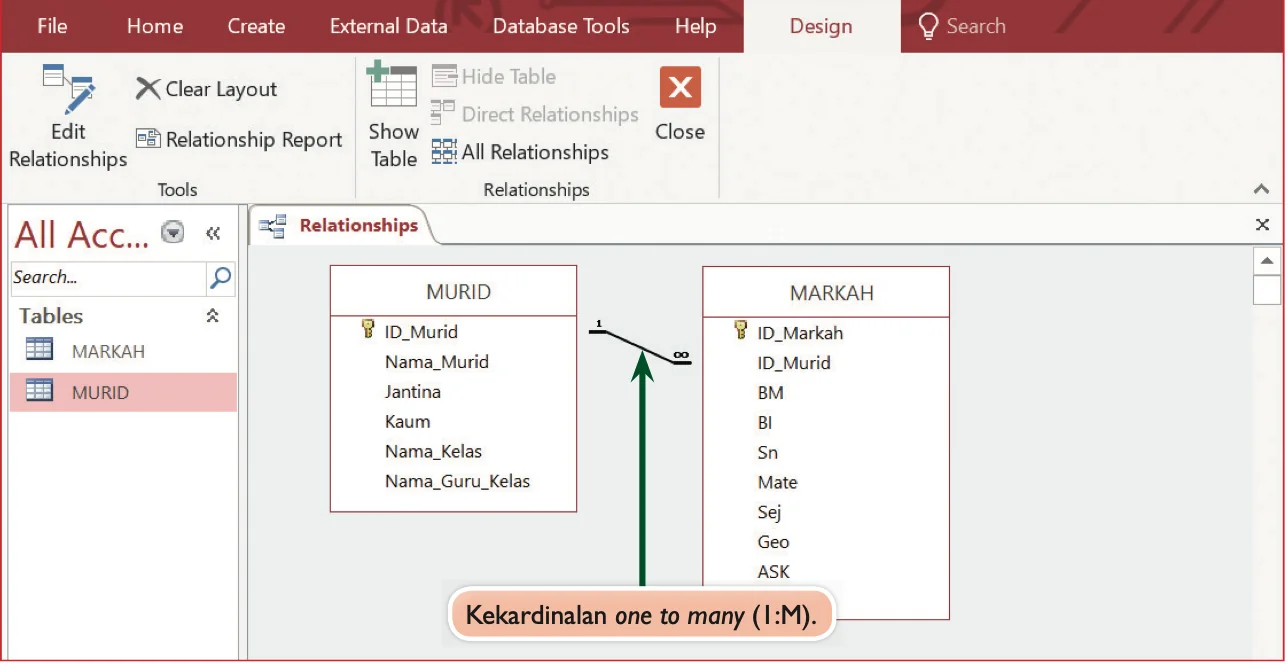Select the Design tab
Image resolution: width=1288 pixels, height=664 pixels.
click(x=821, y=27)
